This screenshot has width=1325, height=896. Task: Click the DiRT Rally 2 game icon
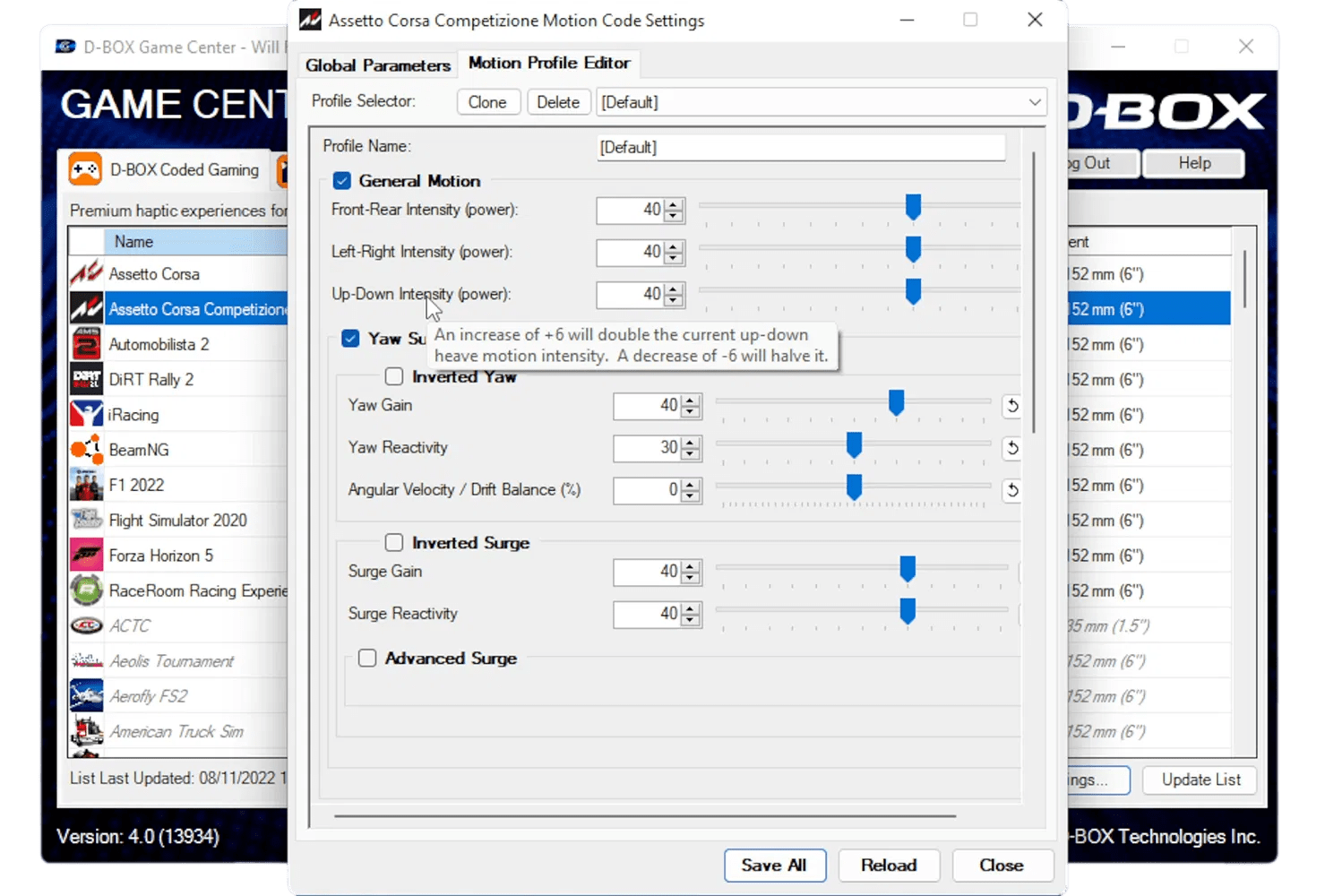coord(86,379)
